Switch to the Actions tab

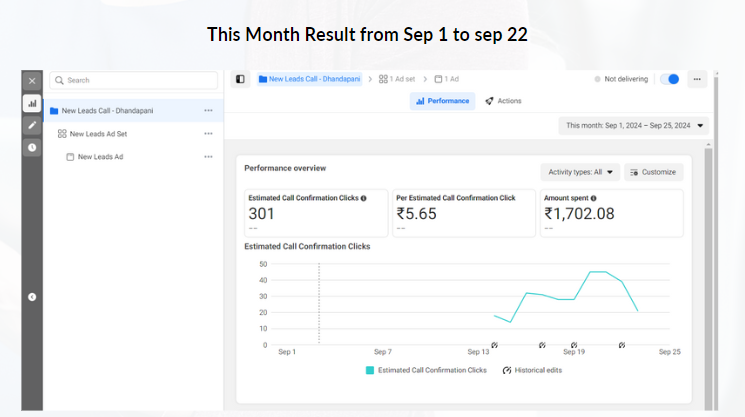point(503,101)
